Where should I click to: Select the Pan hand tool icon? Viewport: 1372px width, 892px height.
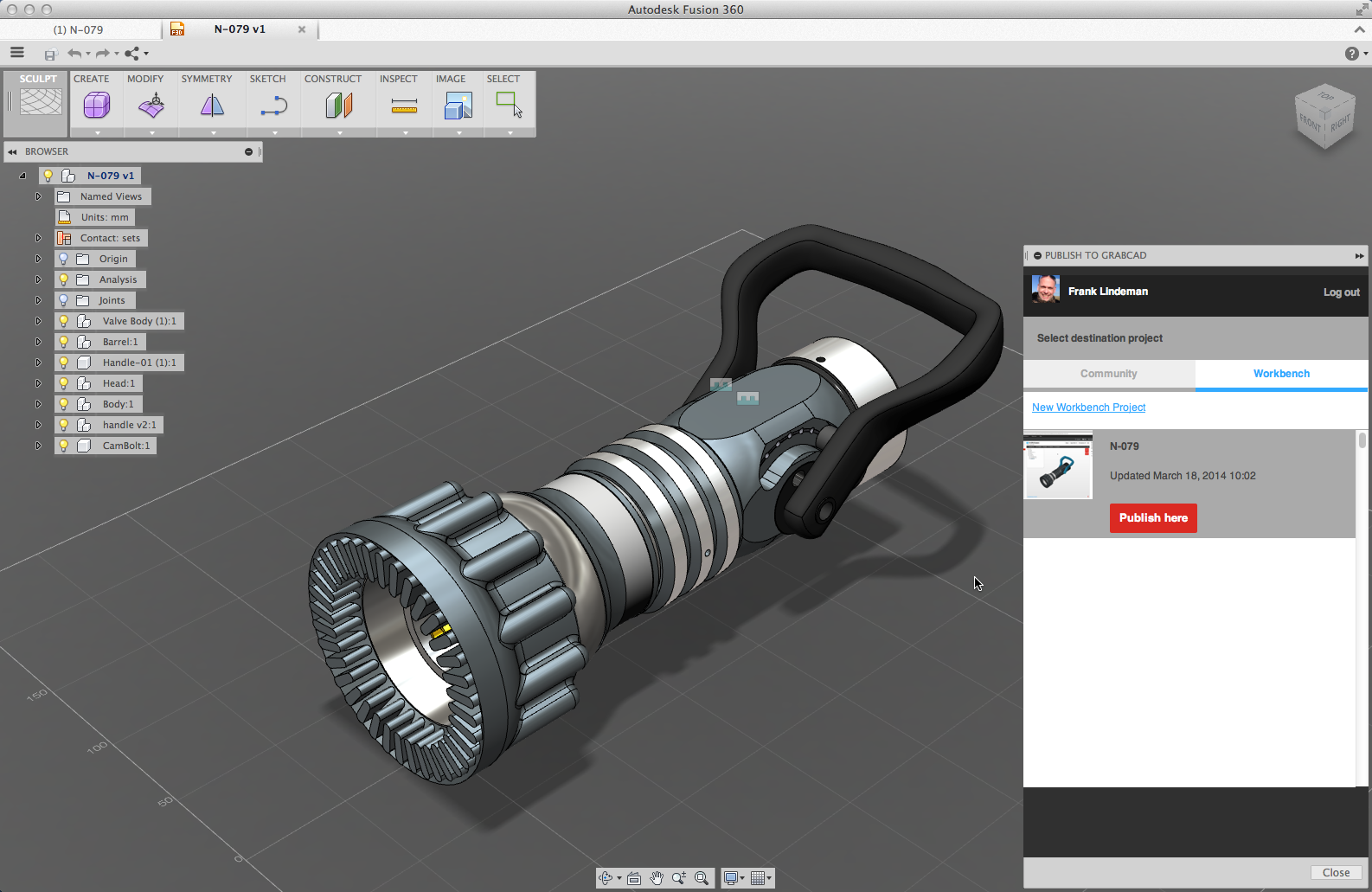click(657, 878)
